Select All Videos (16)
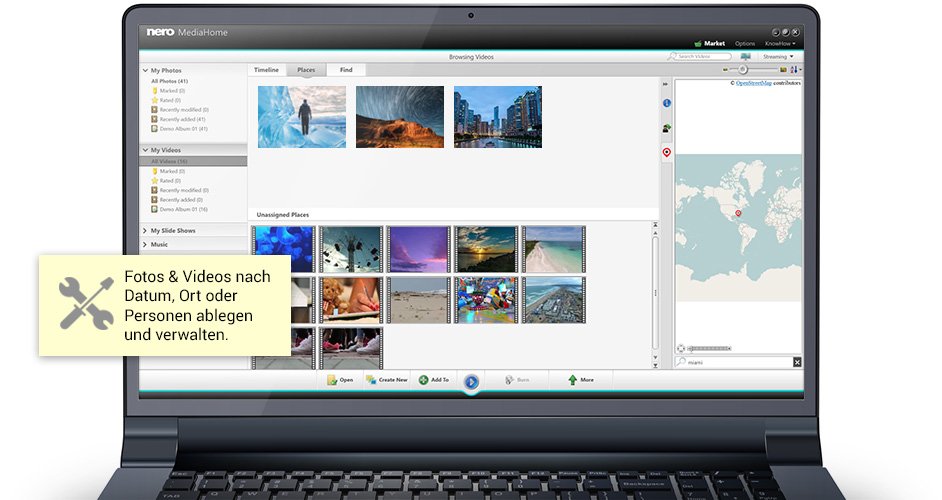The image size is (942, 500). point(193,161)
